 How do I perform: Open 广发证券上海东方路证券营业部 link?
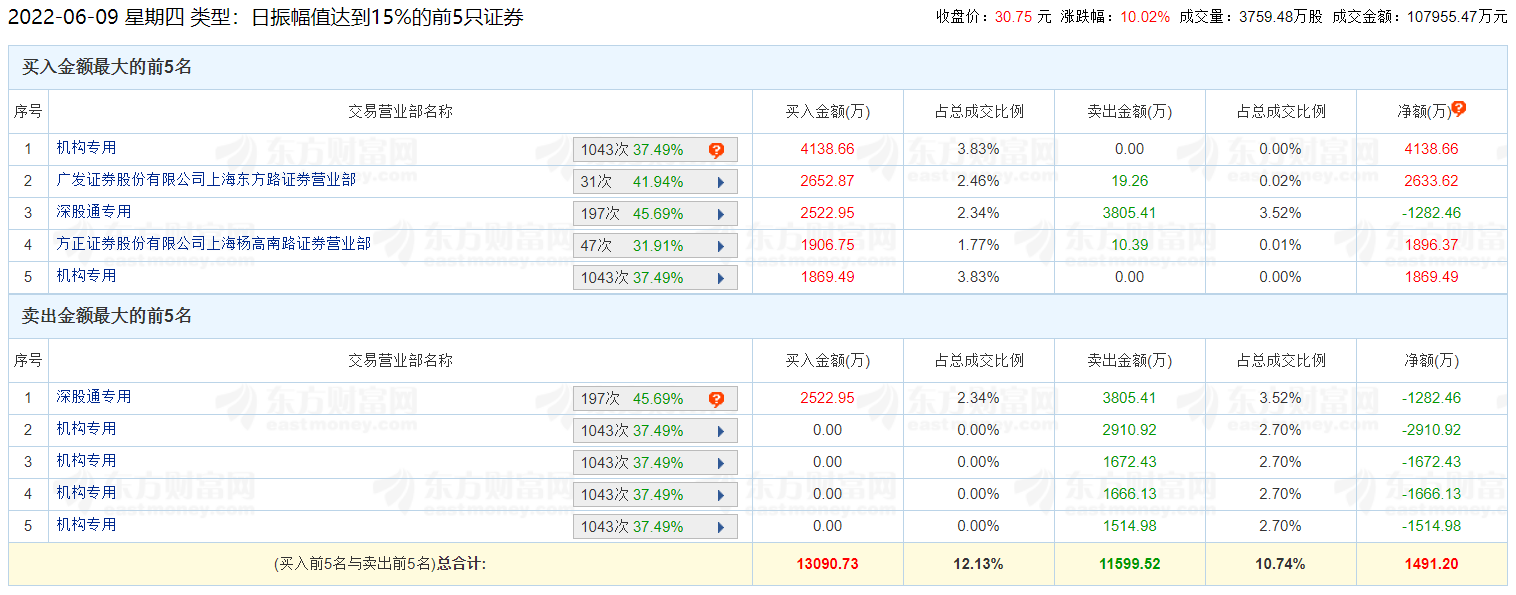tap(205, 180)
